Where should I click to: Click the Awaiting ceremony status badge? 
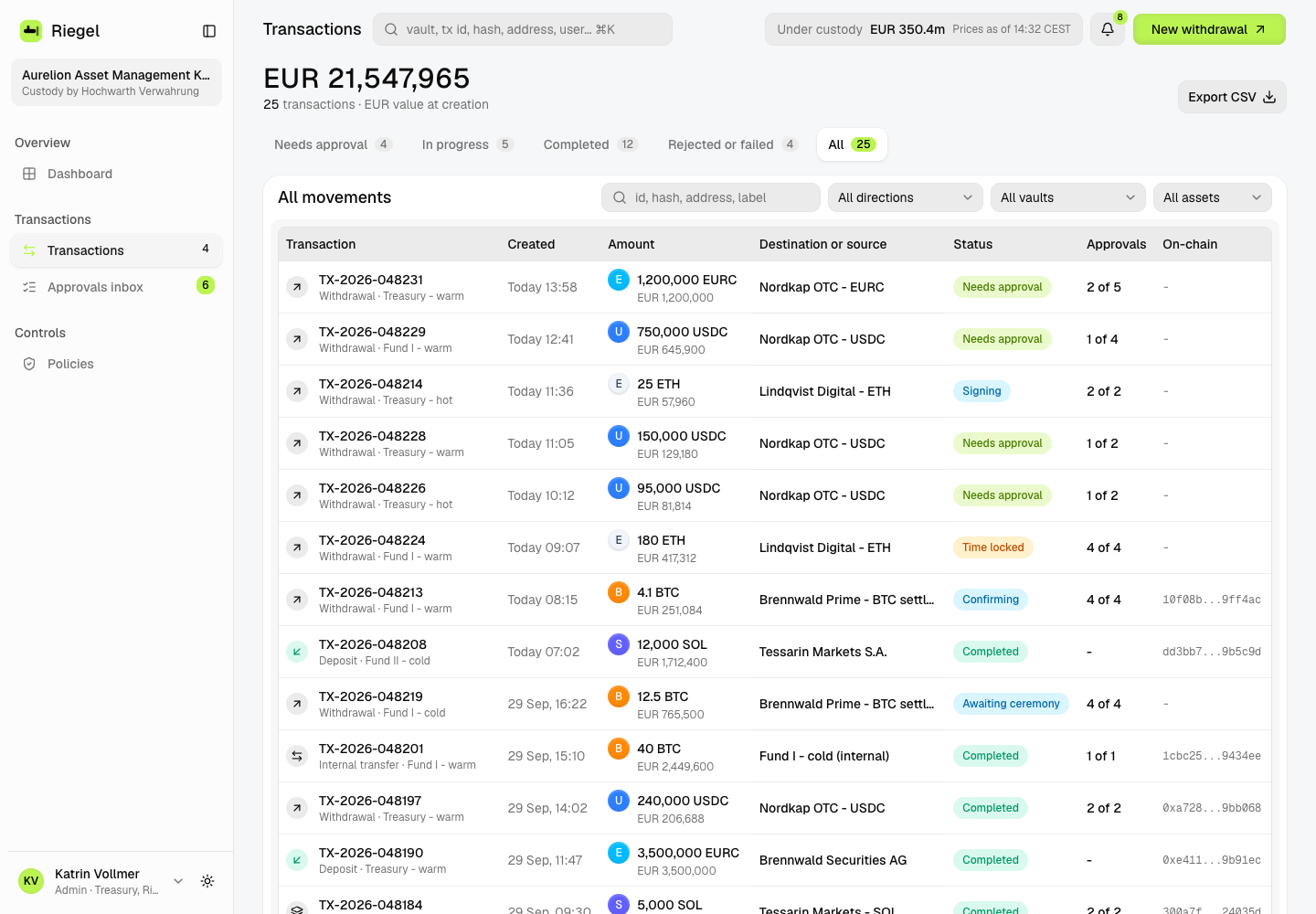coord(1011,704)
